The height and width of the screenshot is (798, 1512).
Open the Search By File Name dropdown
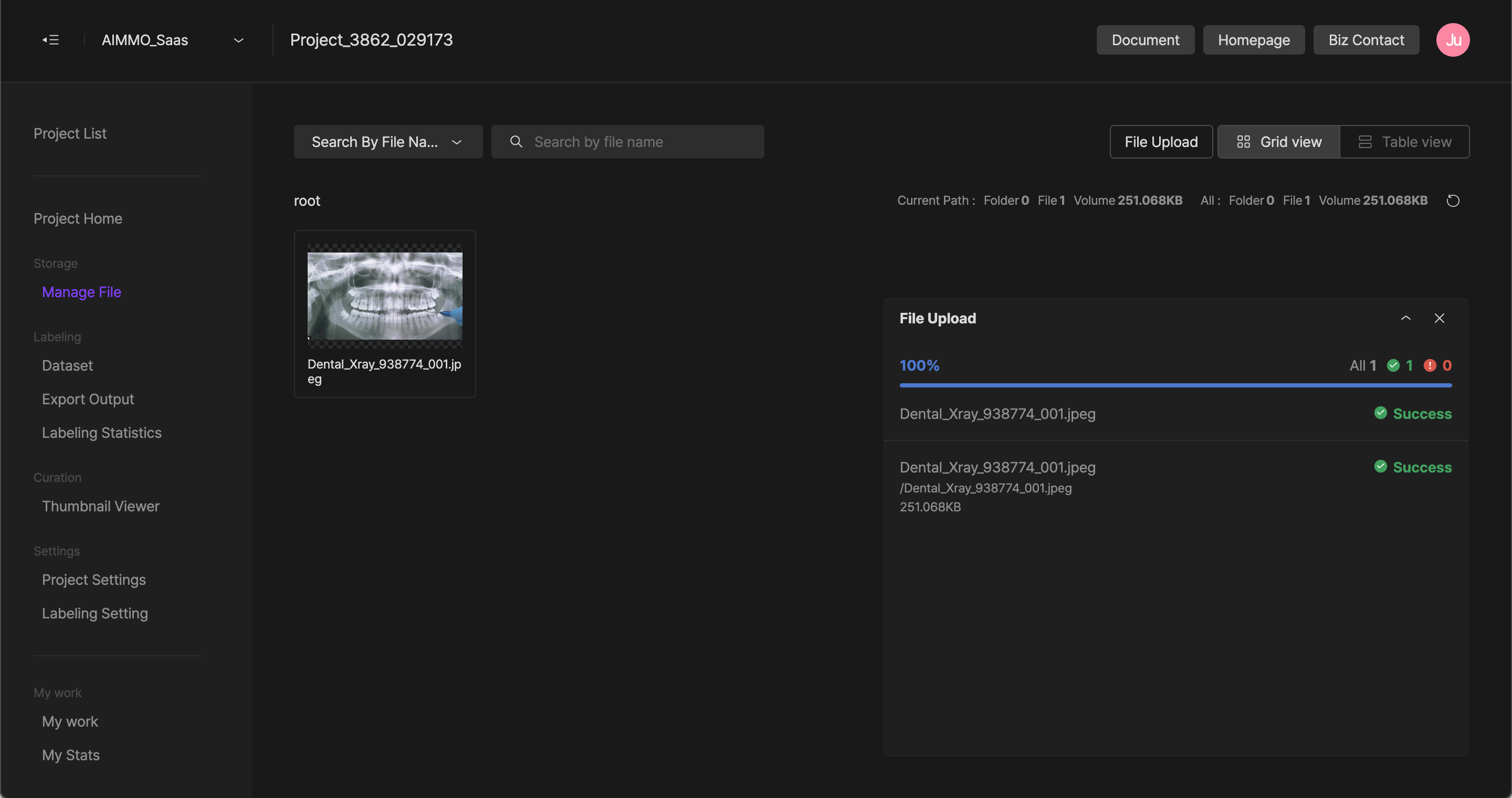tap(388, 141)
